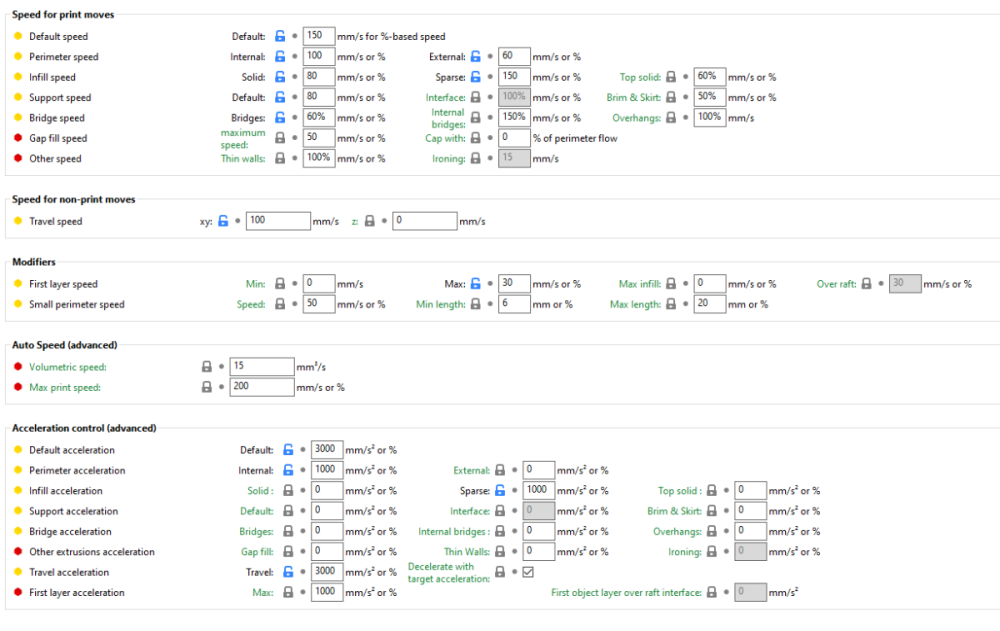The height and width of the screenshot is (631, 1000).
Task: Click the Max print speed label link
Action: click(65, 387)
